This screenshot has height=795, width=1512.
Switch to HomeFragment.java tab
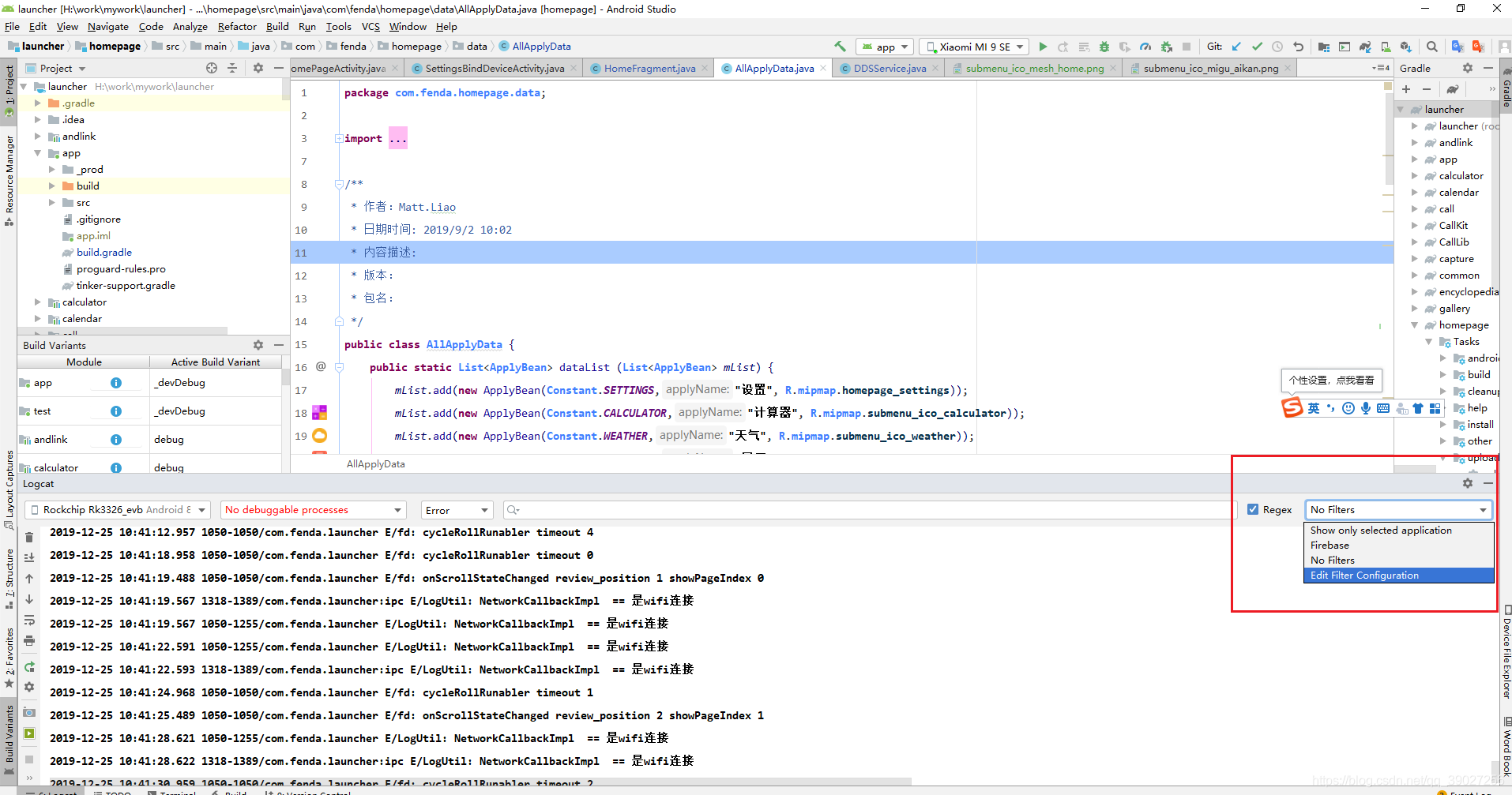649,69
